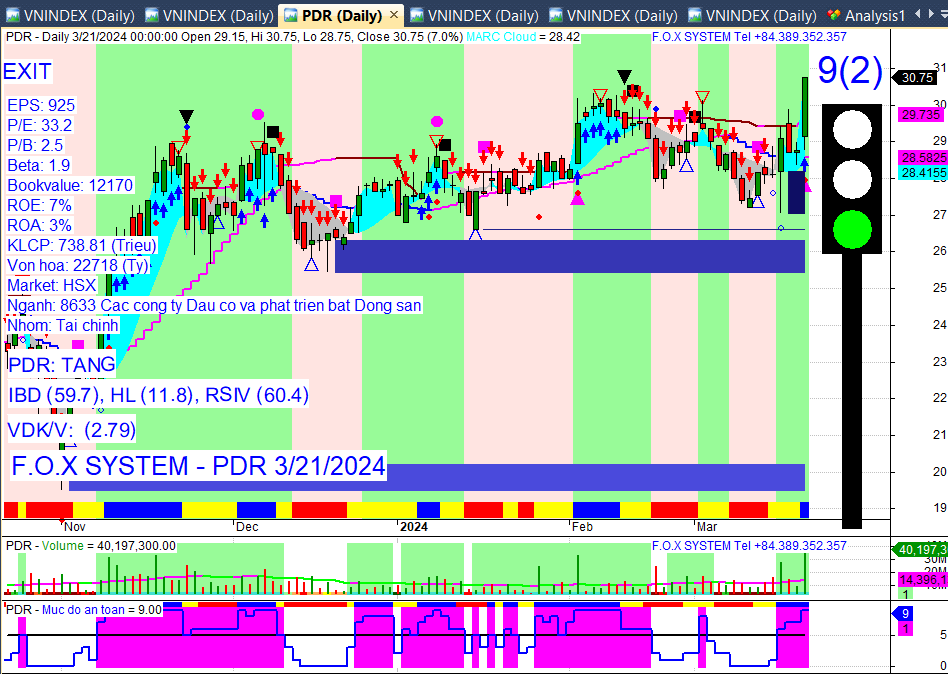Viewport: 948px width, 674px height.
Task: Select the PDR (Daily) chart tab
Action: pos(342,15)
